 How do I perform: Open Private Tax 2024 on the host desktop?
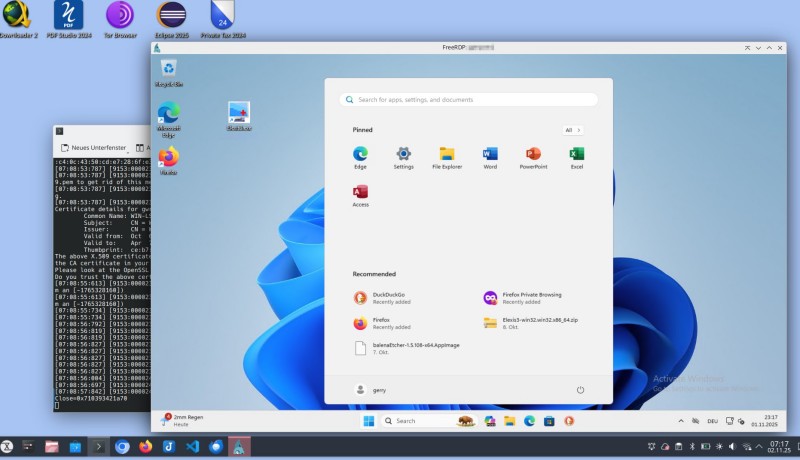point(222,19)
